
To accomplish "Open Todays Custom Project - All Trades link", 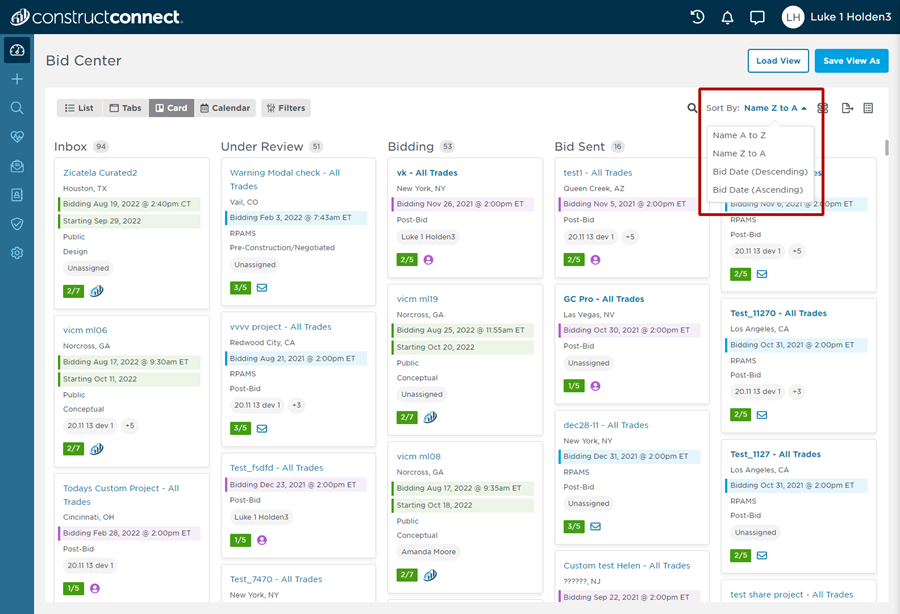I will (121, 495).
